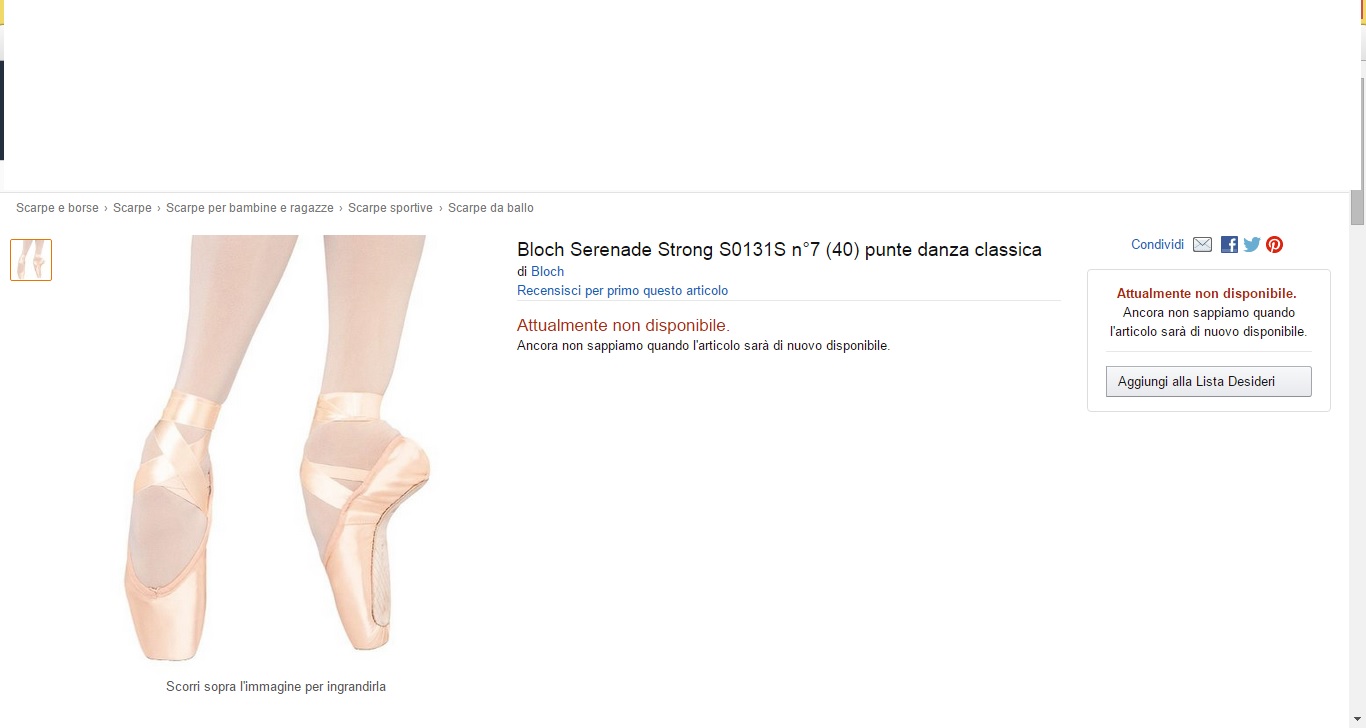Click the 'Scorri sopra l'immagine' caption
Viewport: 1366px width, 728px height.
[x=276, y=687]
